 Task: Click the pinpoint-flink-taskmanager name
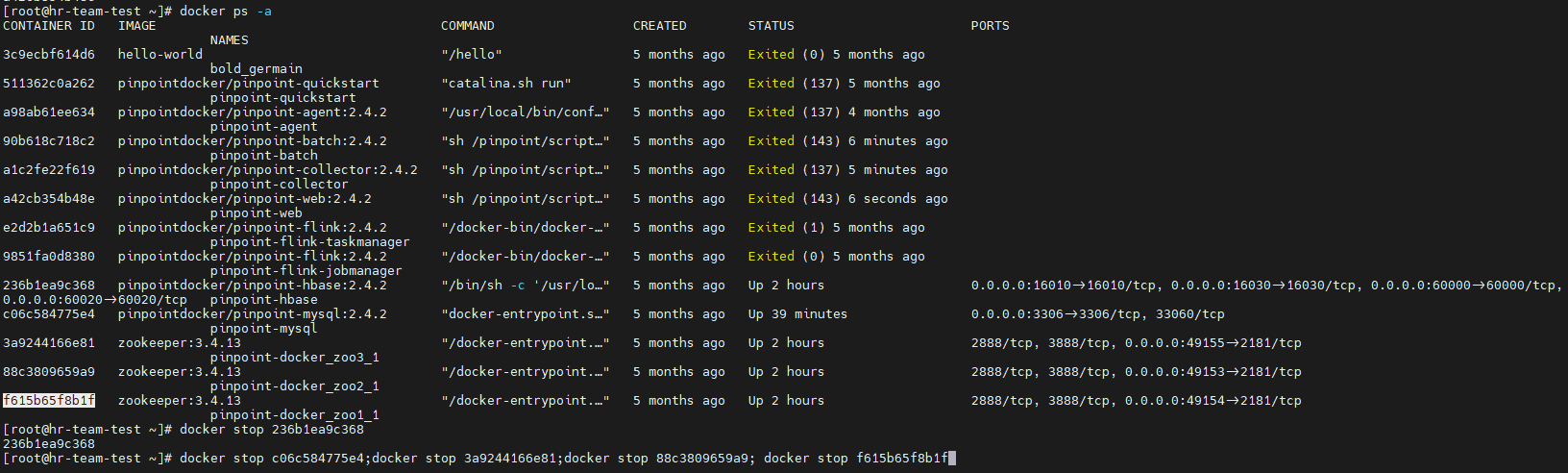(310, 242)
